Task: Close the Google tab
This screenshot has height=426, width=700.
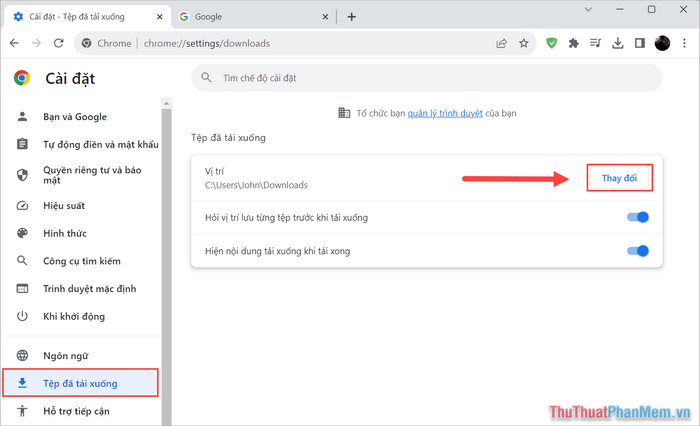Action: [325, 17]
